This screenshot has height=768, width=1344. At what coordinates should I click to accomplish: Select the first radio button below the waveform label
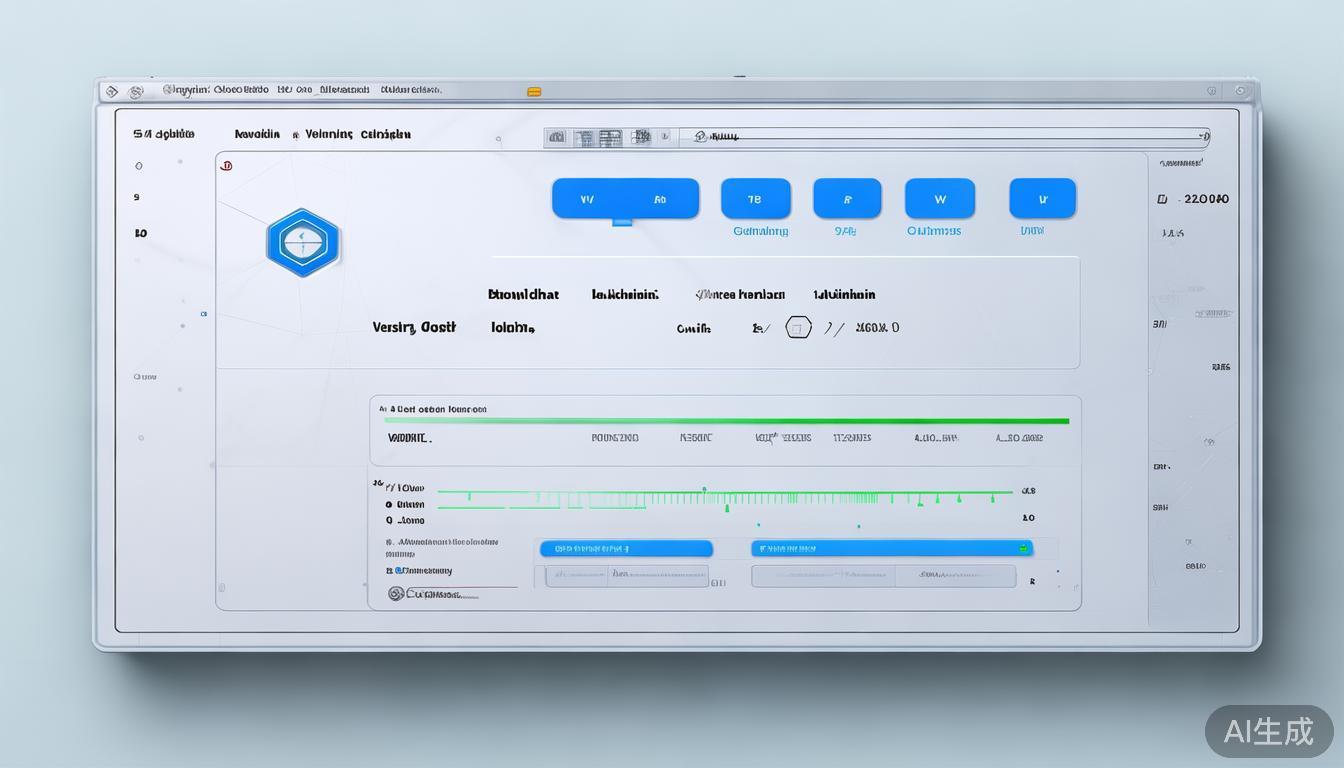390,505
